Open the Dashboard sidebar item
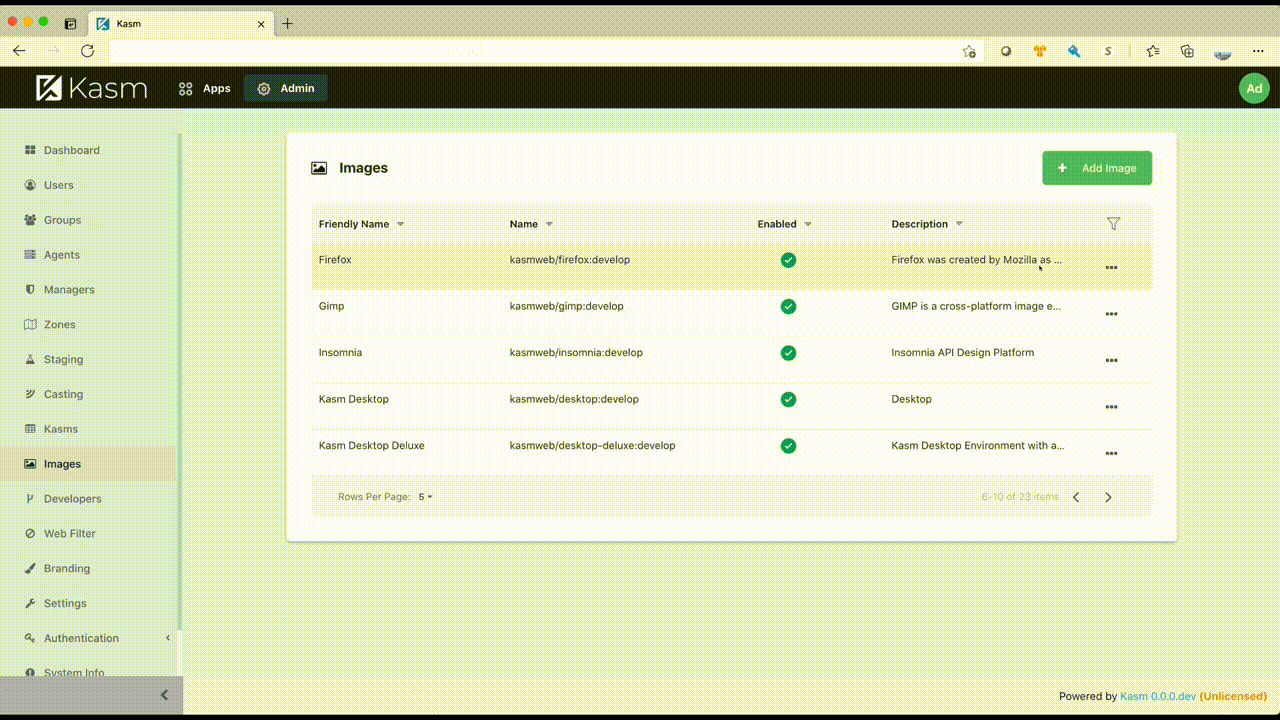This screenshot has height=720, width=1280. [71, 150]
